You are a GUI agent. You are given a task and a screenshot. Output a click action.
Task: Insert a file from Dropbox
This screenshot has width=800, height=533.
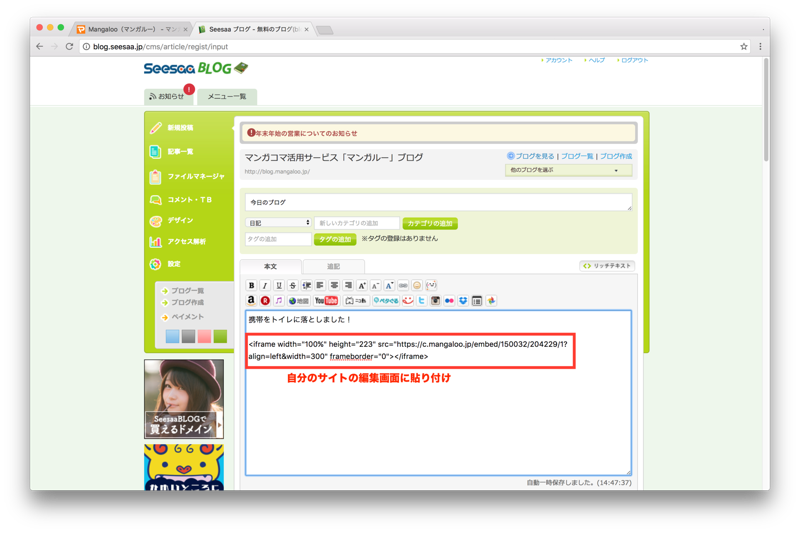point(463,300)
